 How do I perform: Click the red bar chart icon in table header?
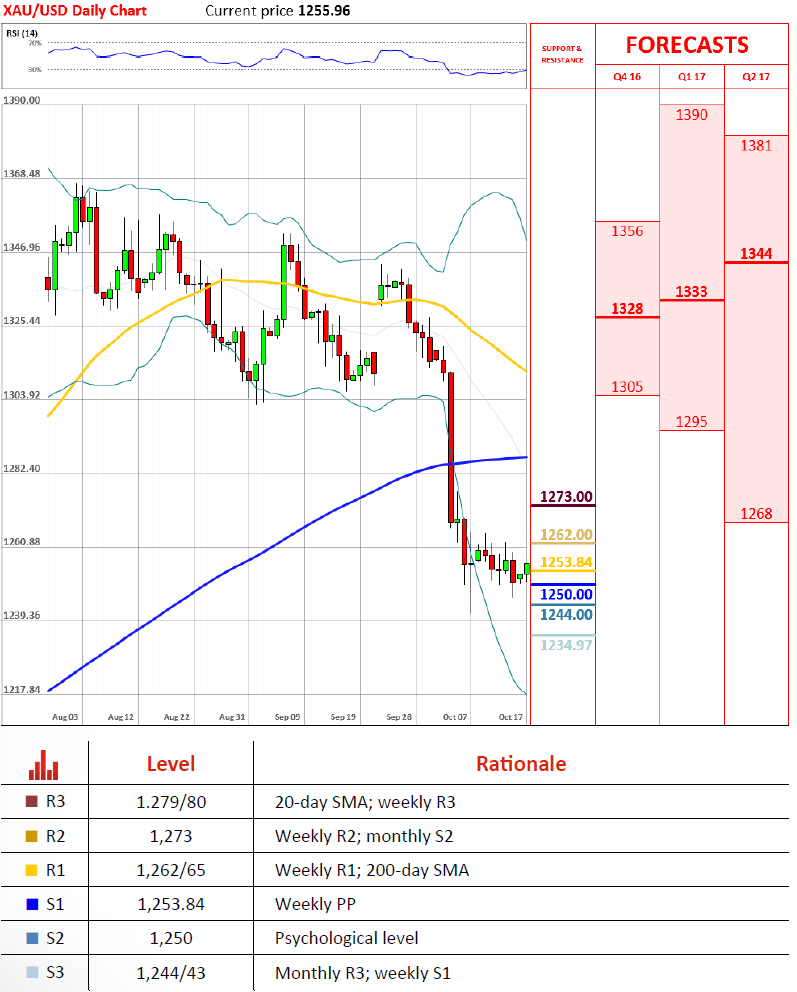[x=44, y=764]
